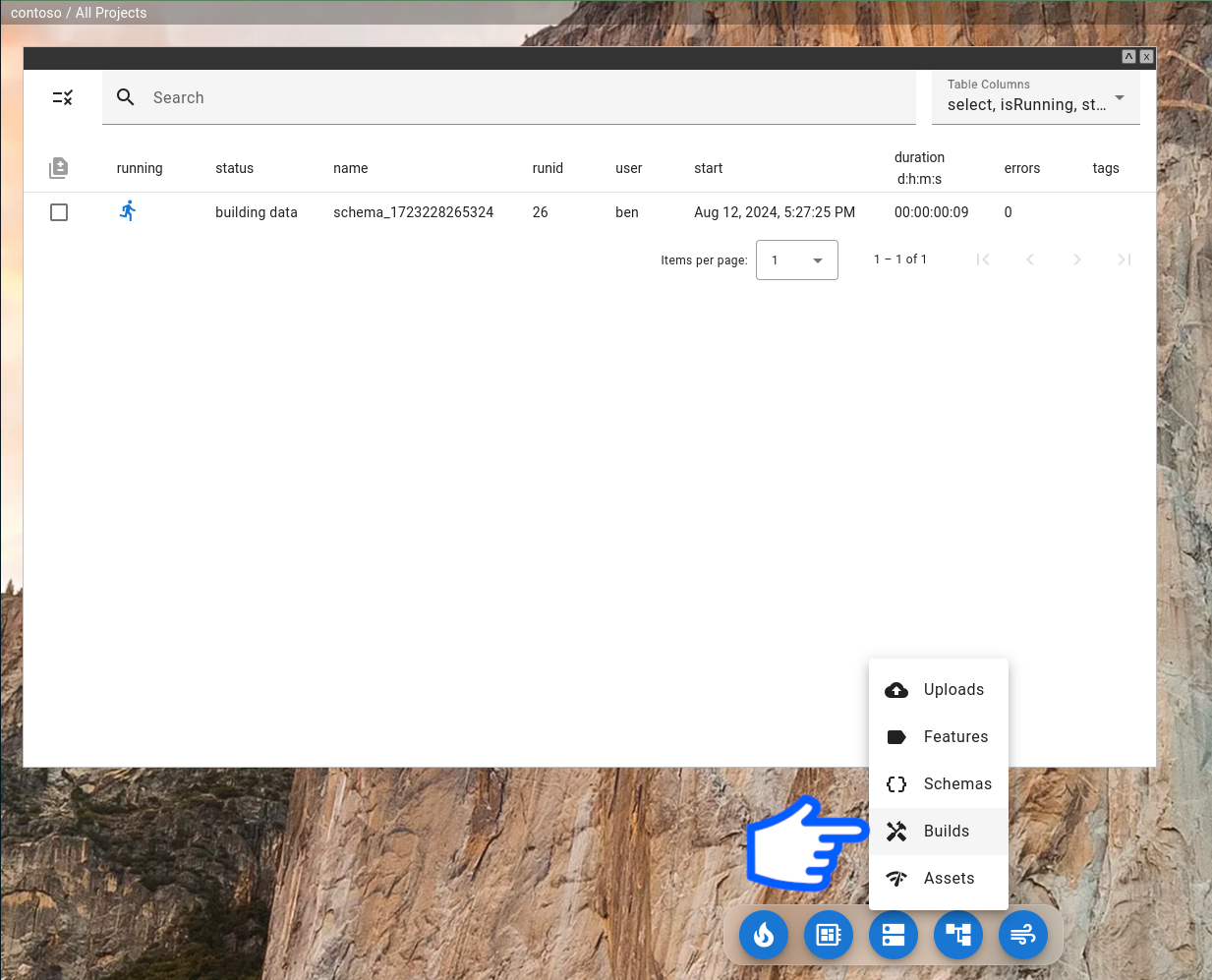Select Uploads from the popup menu
Viewport: 1212px width, 980px height.
tap(939, 690)
